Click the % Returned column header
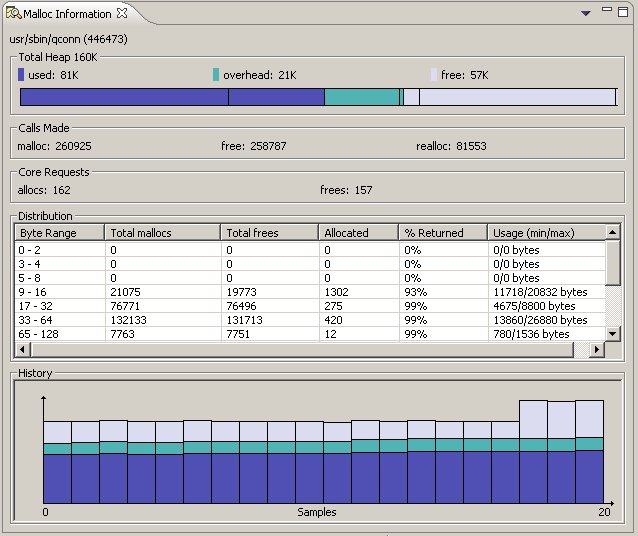Image resolution: width=638 pixels, height=536 pixels. pyautogui.click(x=443, y=233)
